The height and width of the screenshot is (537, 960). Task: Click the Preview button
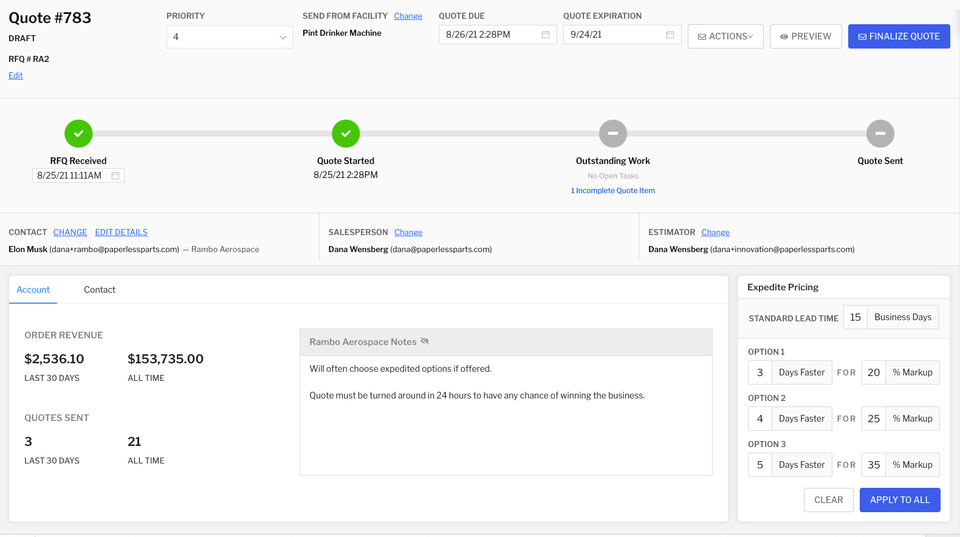[x=806, y=36]
